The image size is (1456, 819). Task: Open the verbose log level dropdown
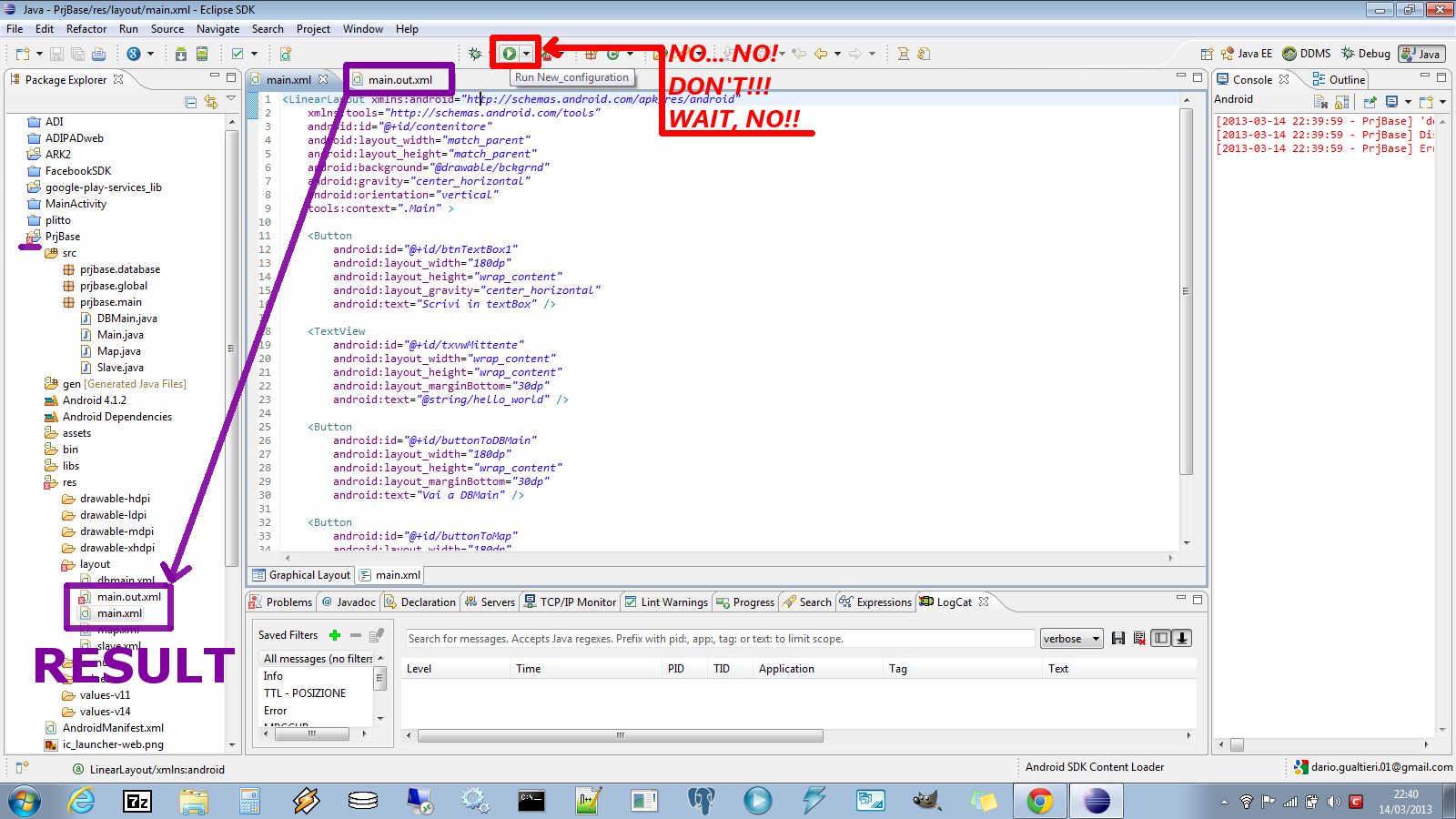pyautogui.click(x=1071, y=639)
